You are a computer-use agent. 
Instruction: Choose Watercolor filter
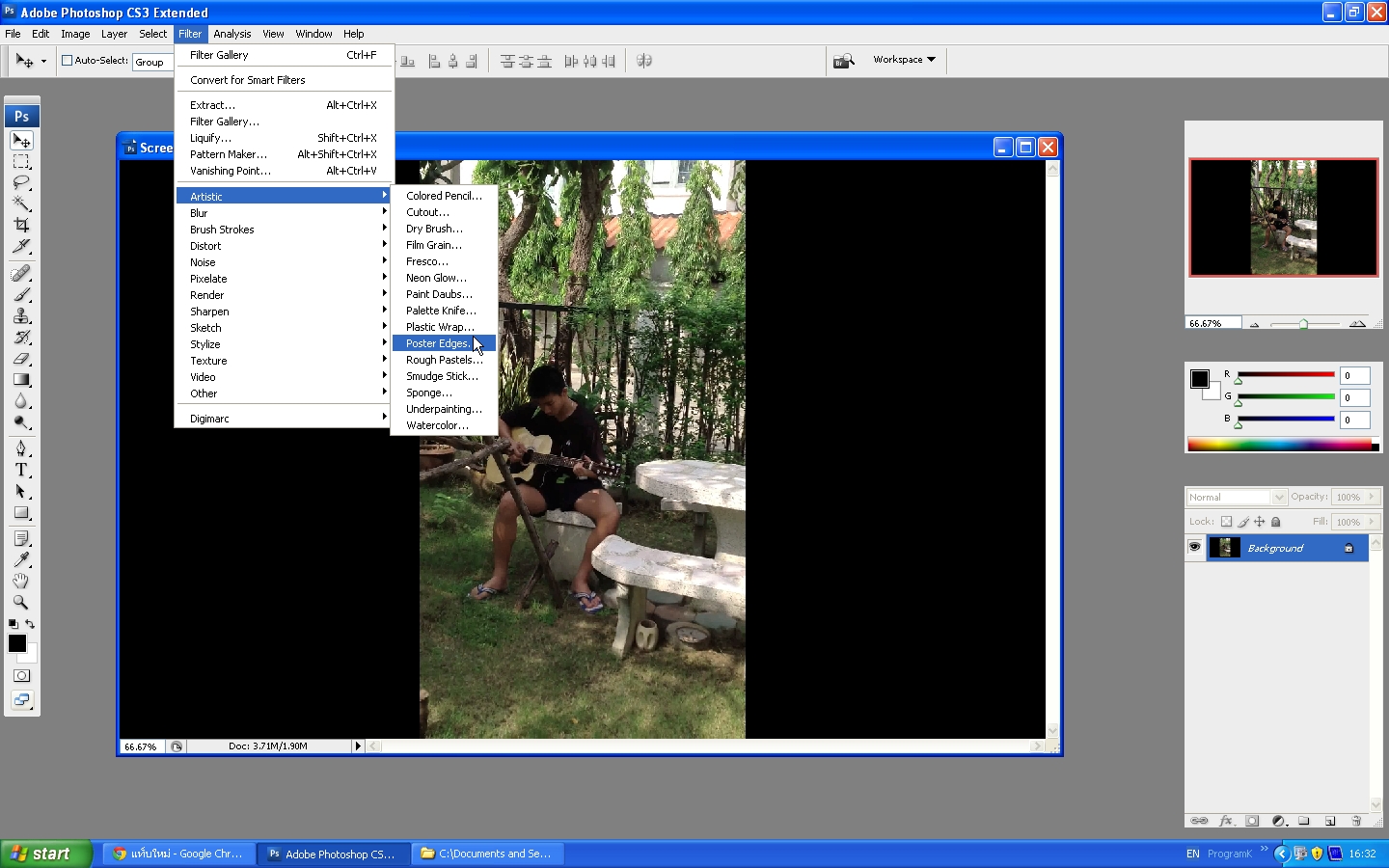(x=444, y=425)
